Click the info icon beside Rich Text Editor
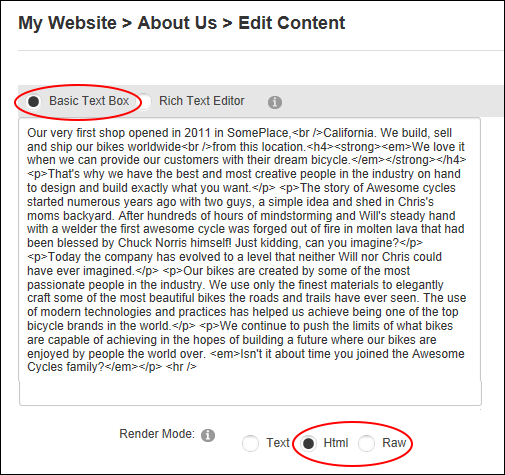Image resolution: width=505 pixels, height=475 pixels. point(275,102)
